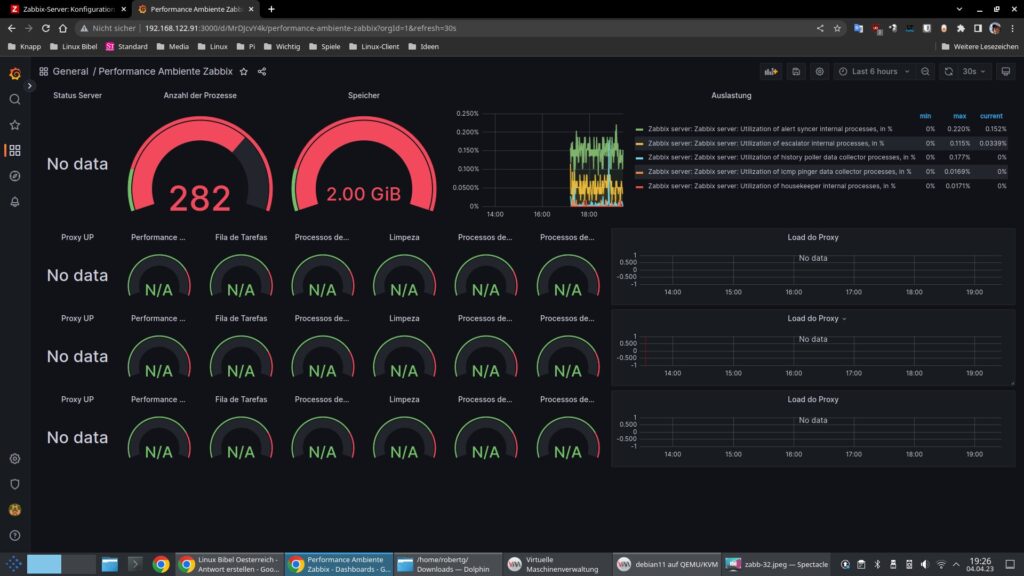Open the Knapp bookmark folder
The height and width of the screenshot is (576, 1024).
[x=24, y=46]
